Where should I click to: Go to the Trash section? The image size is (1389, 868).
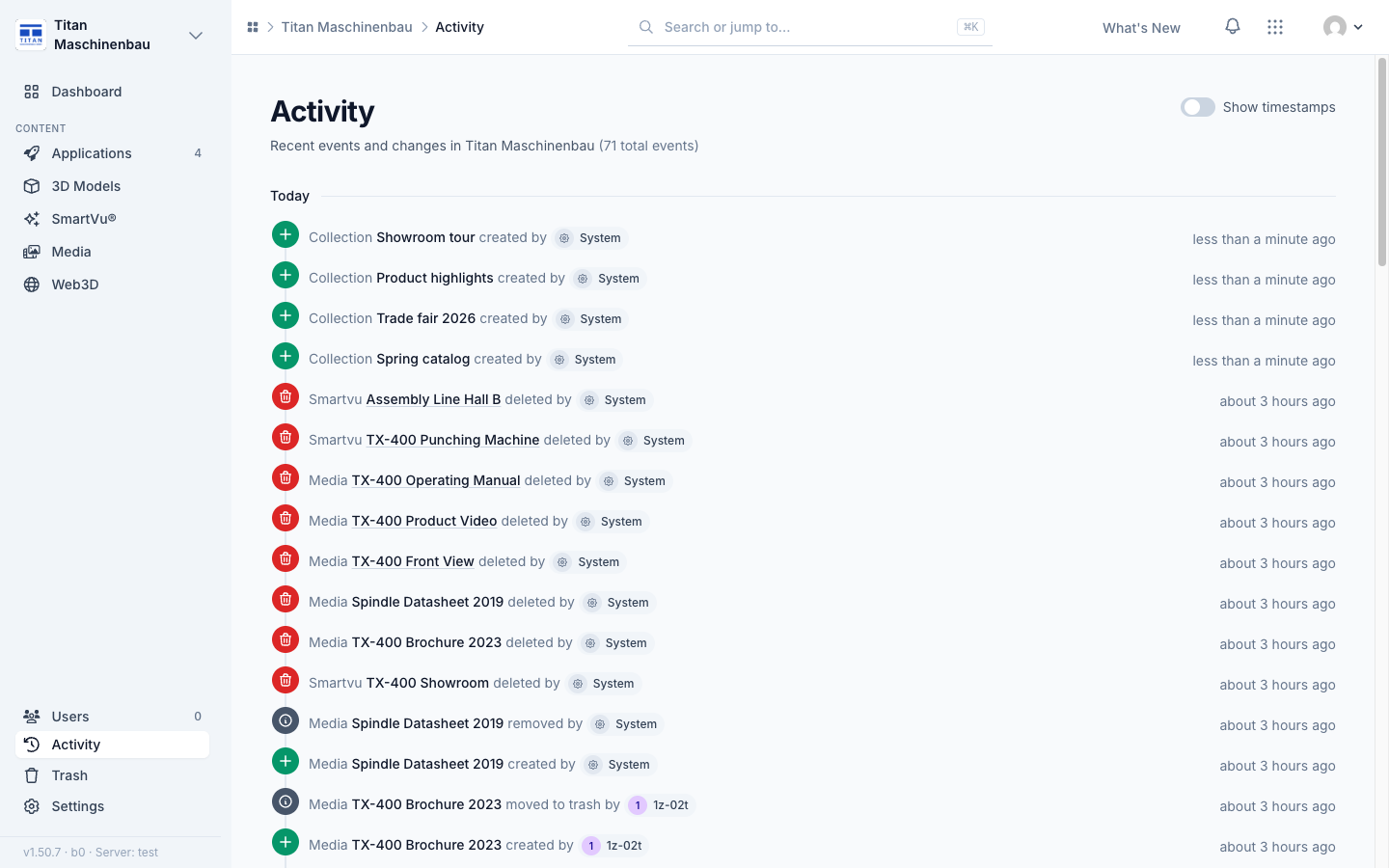coord(112,775)
